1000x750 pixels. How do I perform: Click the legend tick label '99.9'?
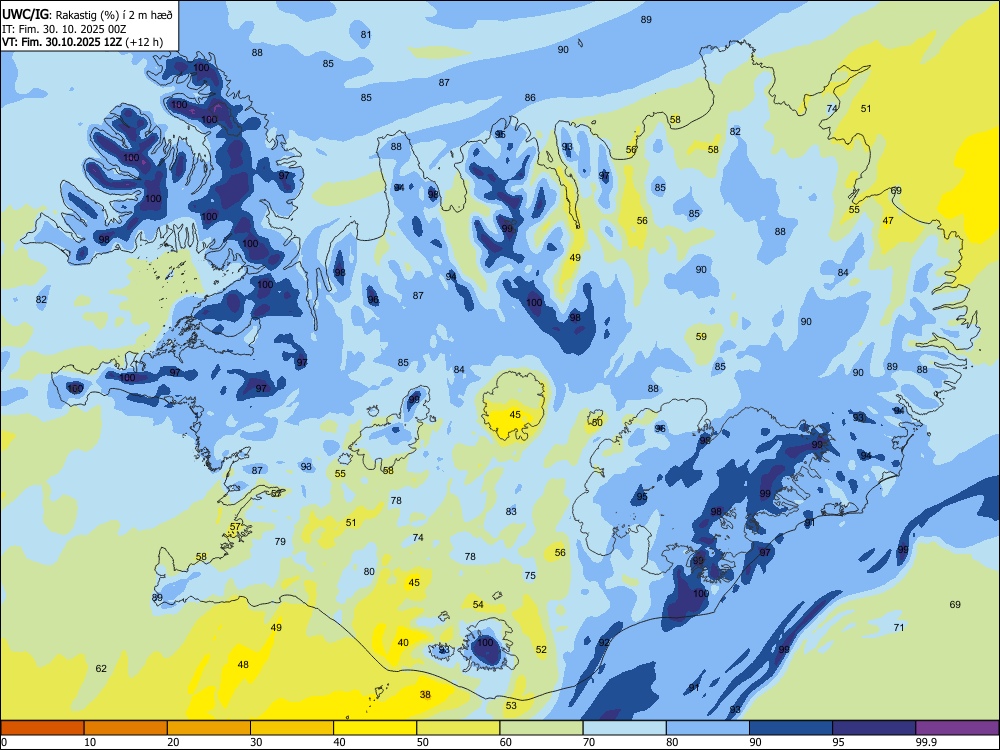click(926, 742)
